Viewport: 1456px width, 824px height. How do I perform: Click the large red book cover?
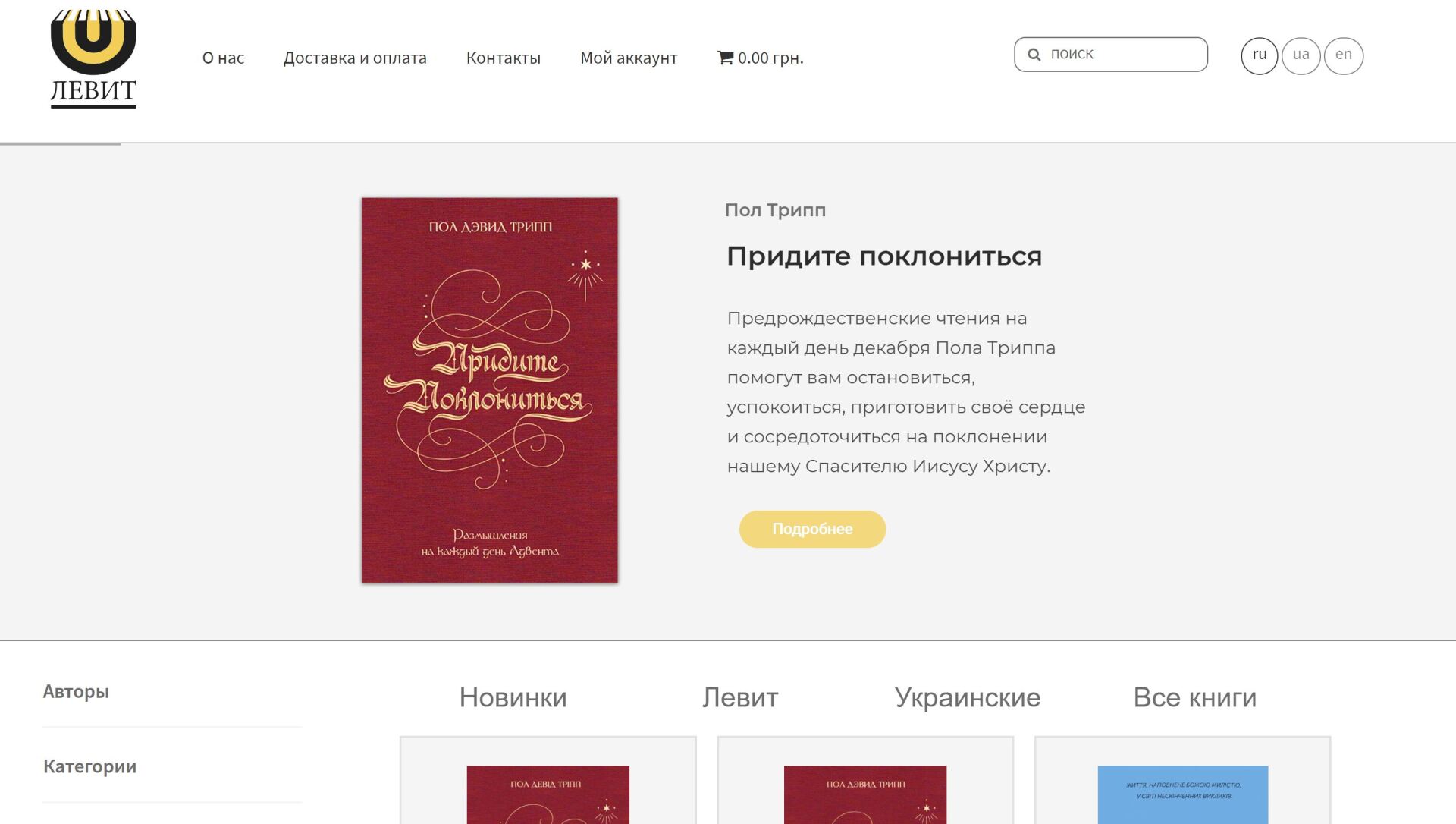490,390
